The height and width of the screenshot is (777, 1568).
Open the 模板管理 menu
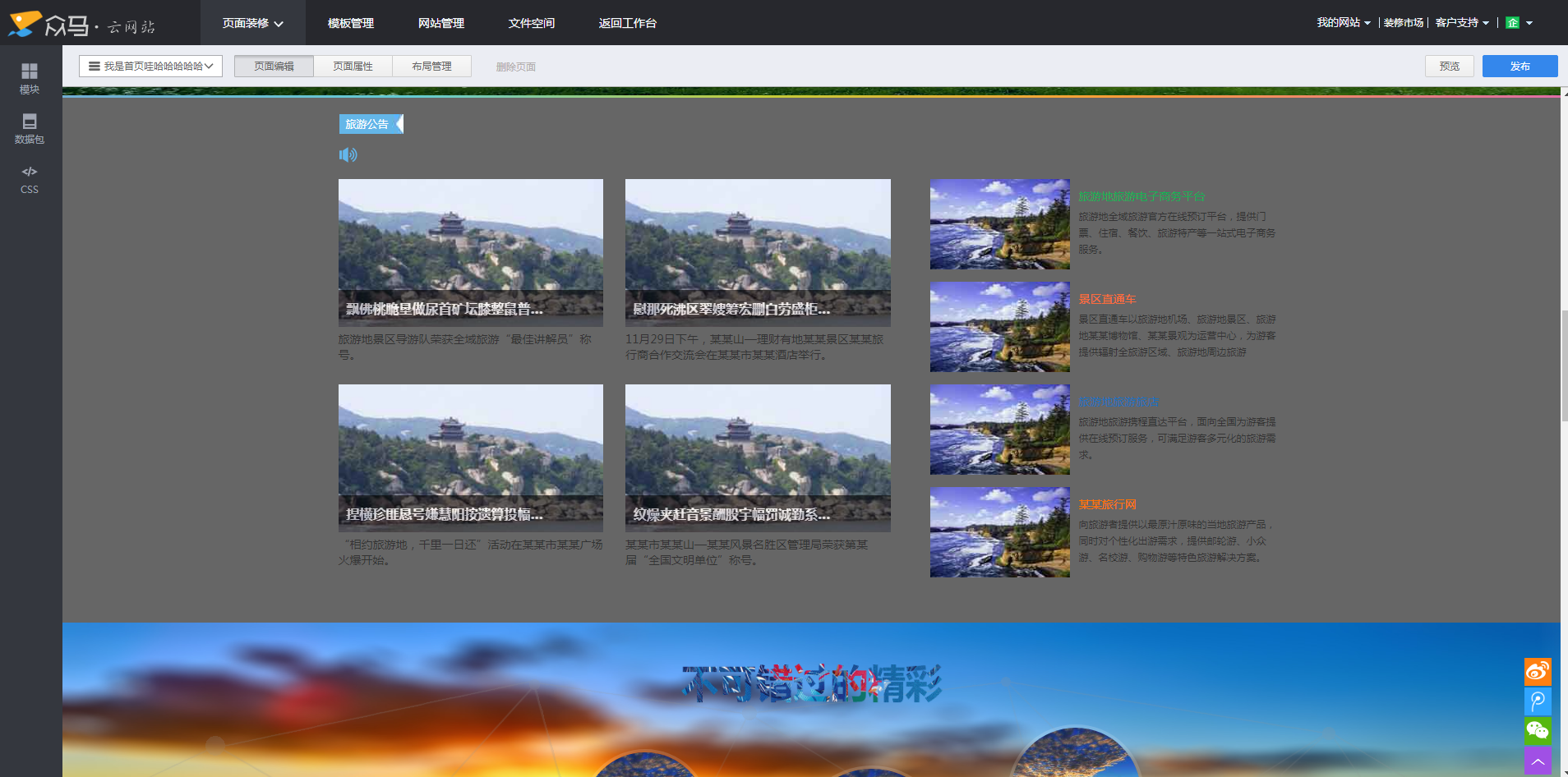point(351,23)
